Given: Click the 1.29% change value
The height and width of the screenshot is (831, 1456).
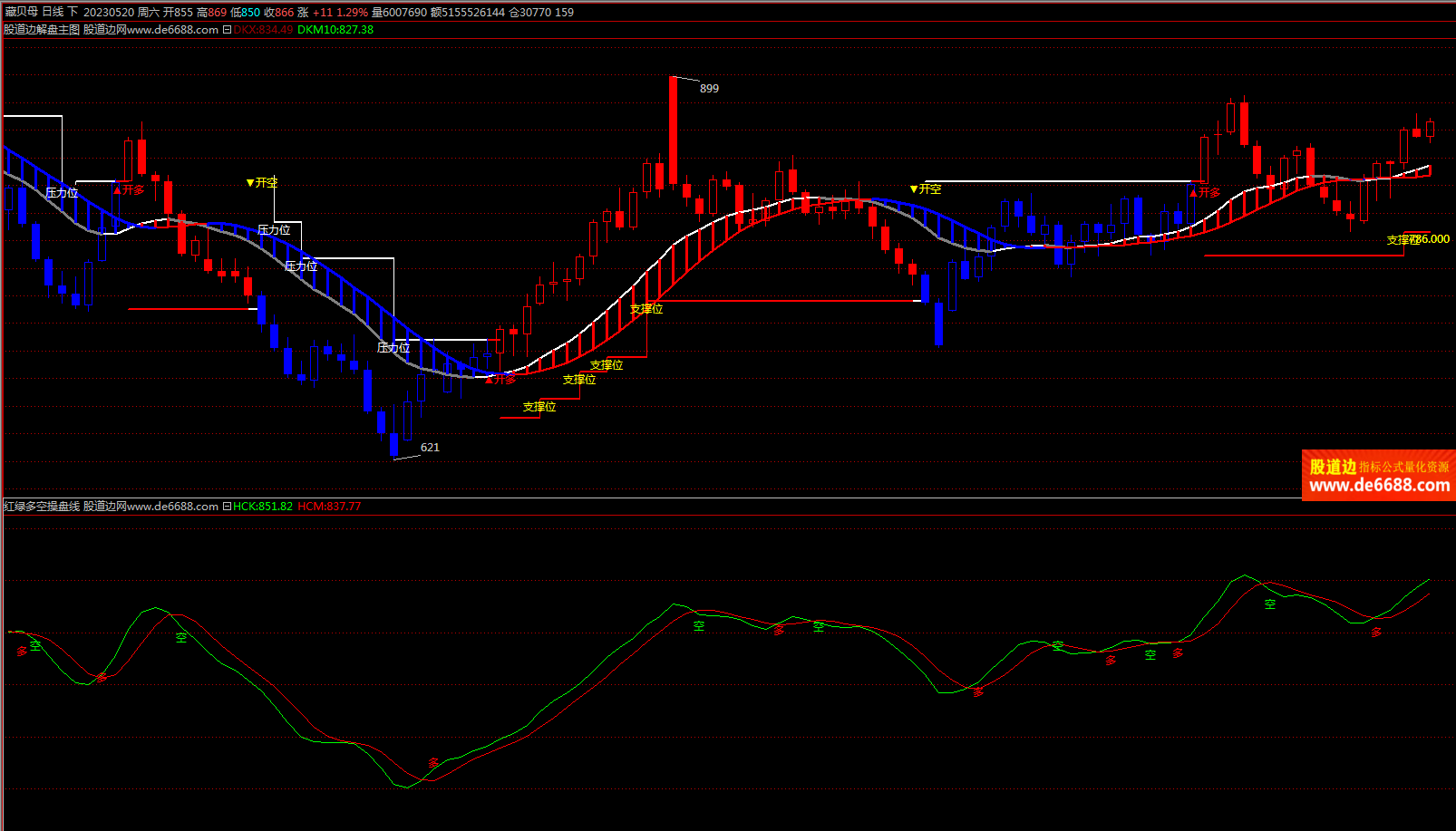Looking at the screenshot, I should point(352,13).
